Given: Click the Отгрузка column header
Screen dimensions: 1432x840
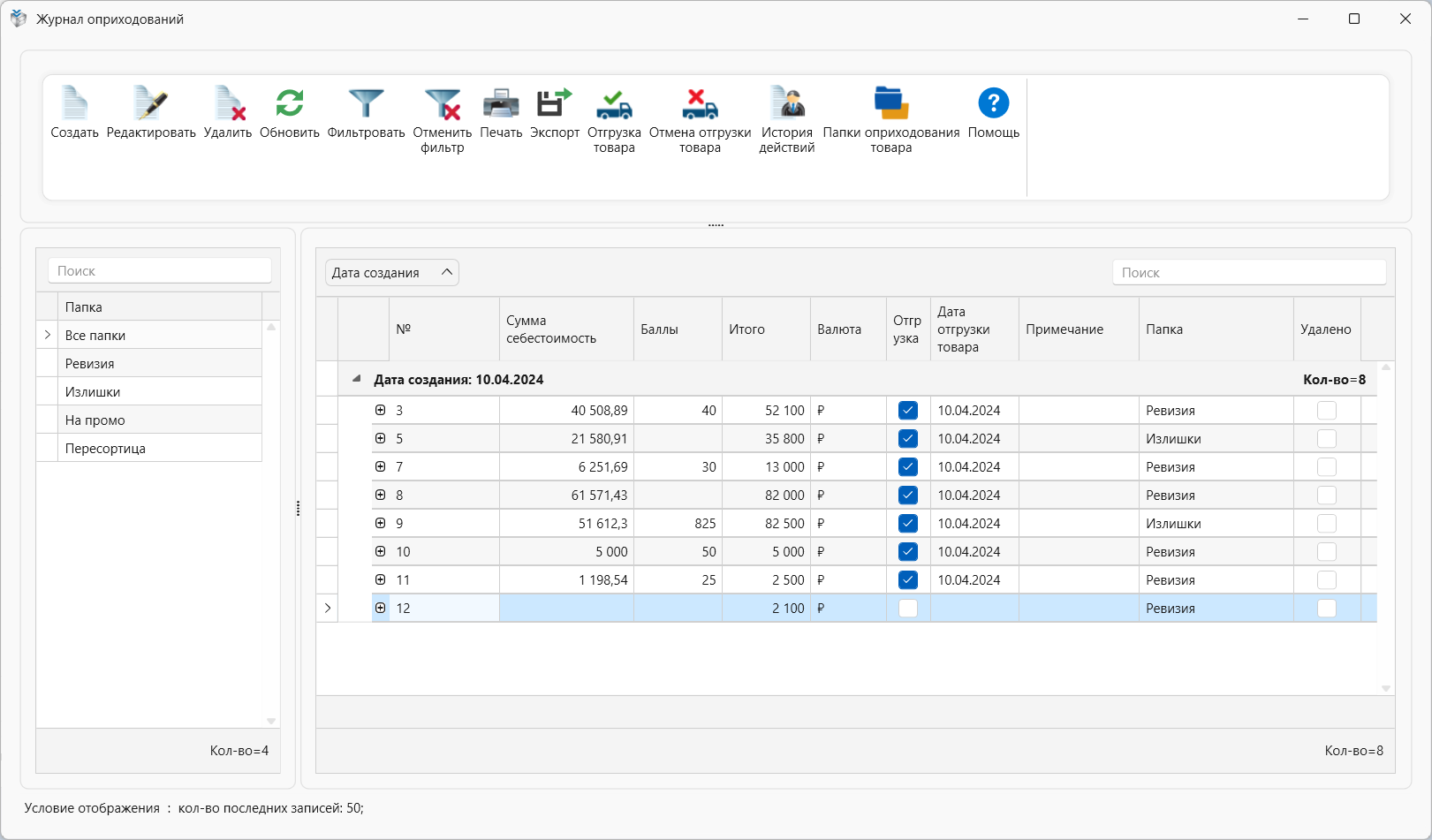Looking at the screenshot, I should [908, 329].
